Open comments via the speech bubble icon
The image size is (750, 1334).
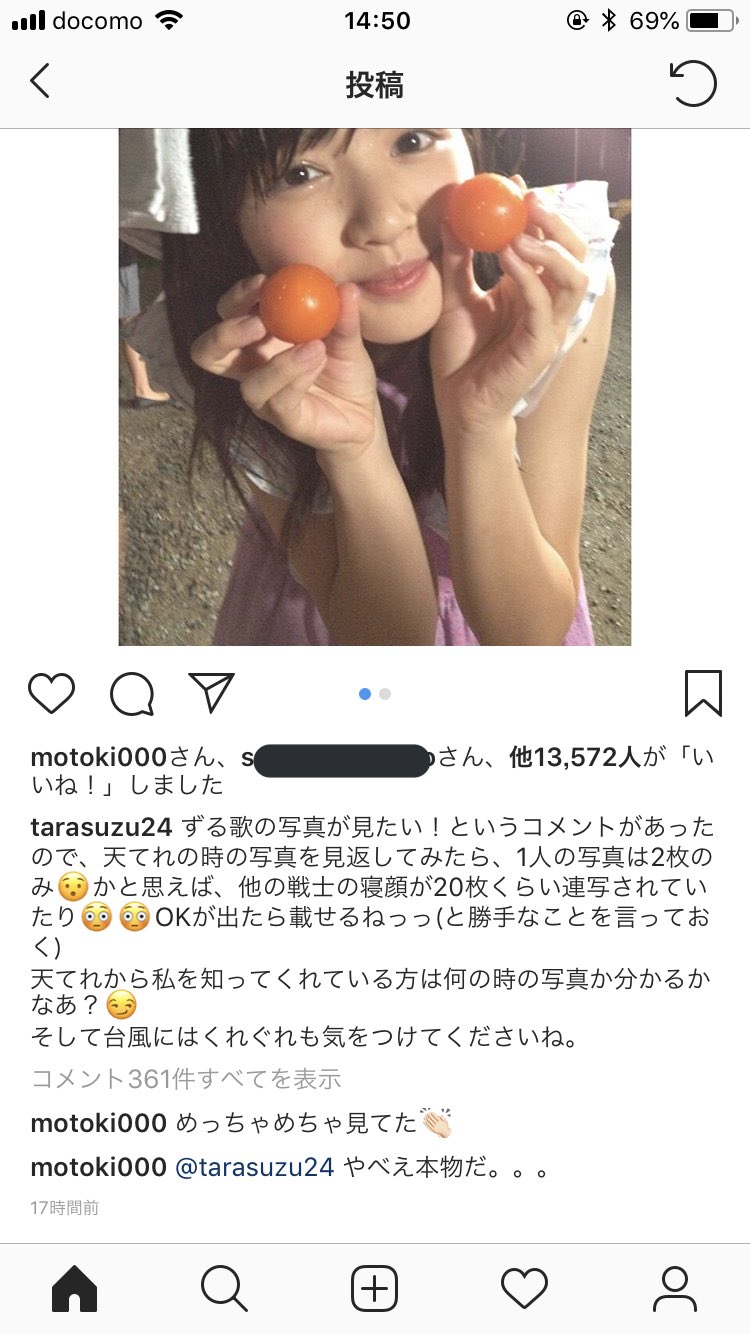pos(132,693)
